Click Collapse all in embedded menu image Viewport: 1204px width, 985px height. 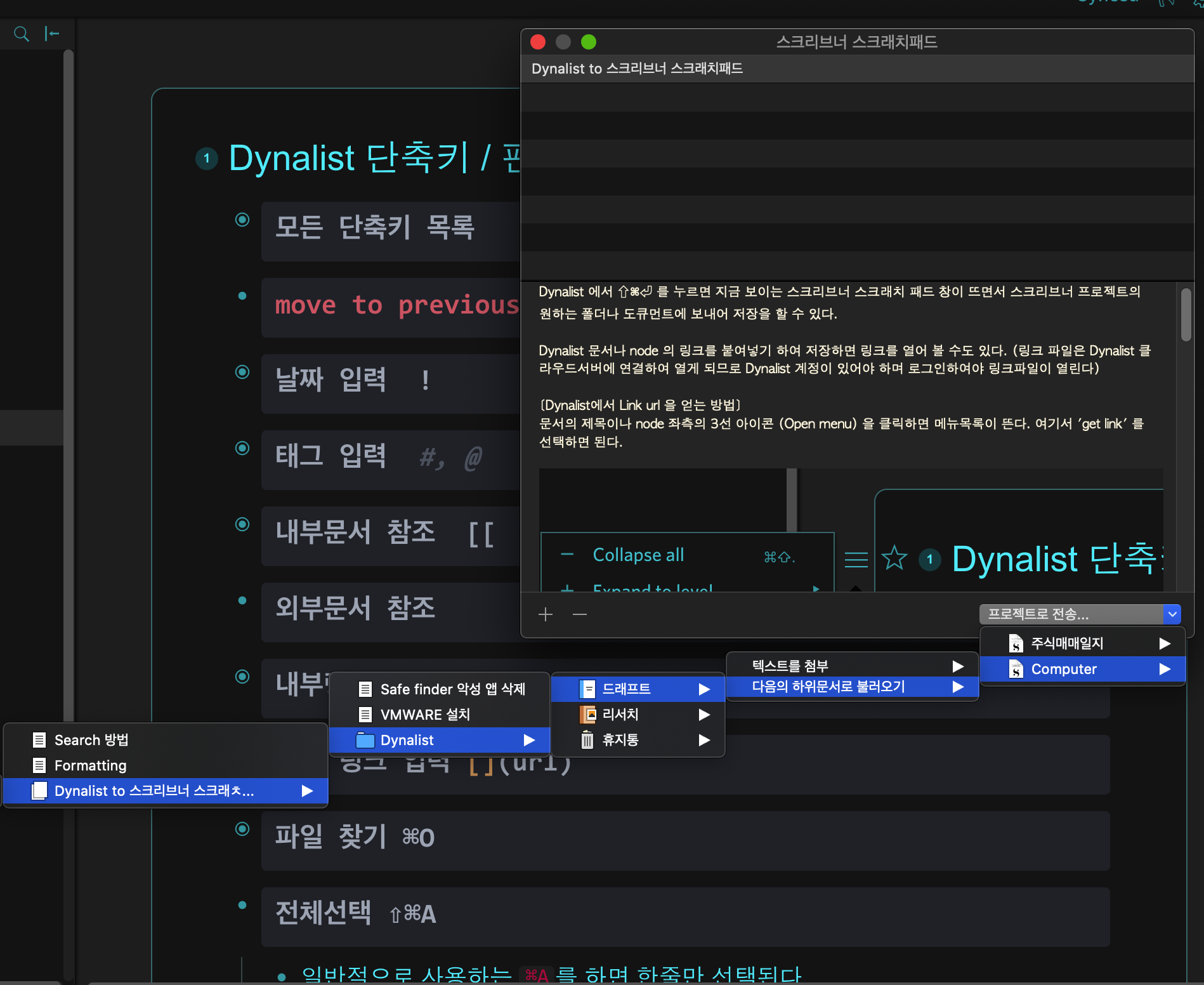638,555
